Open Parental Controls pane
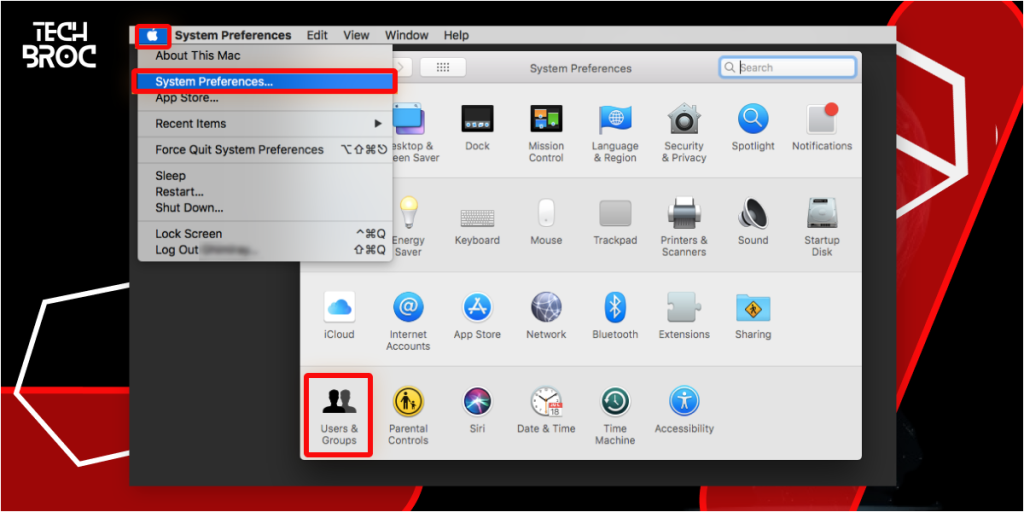 coord(408,415)
